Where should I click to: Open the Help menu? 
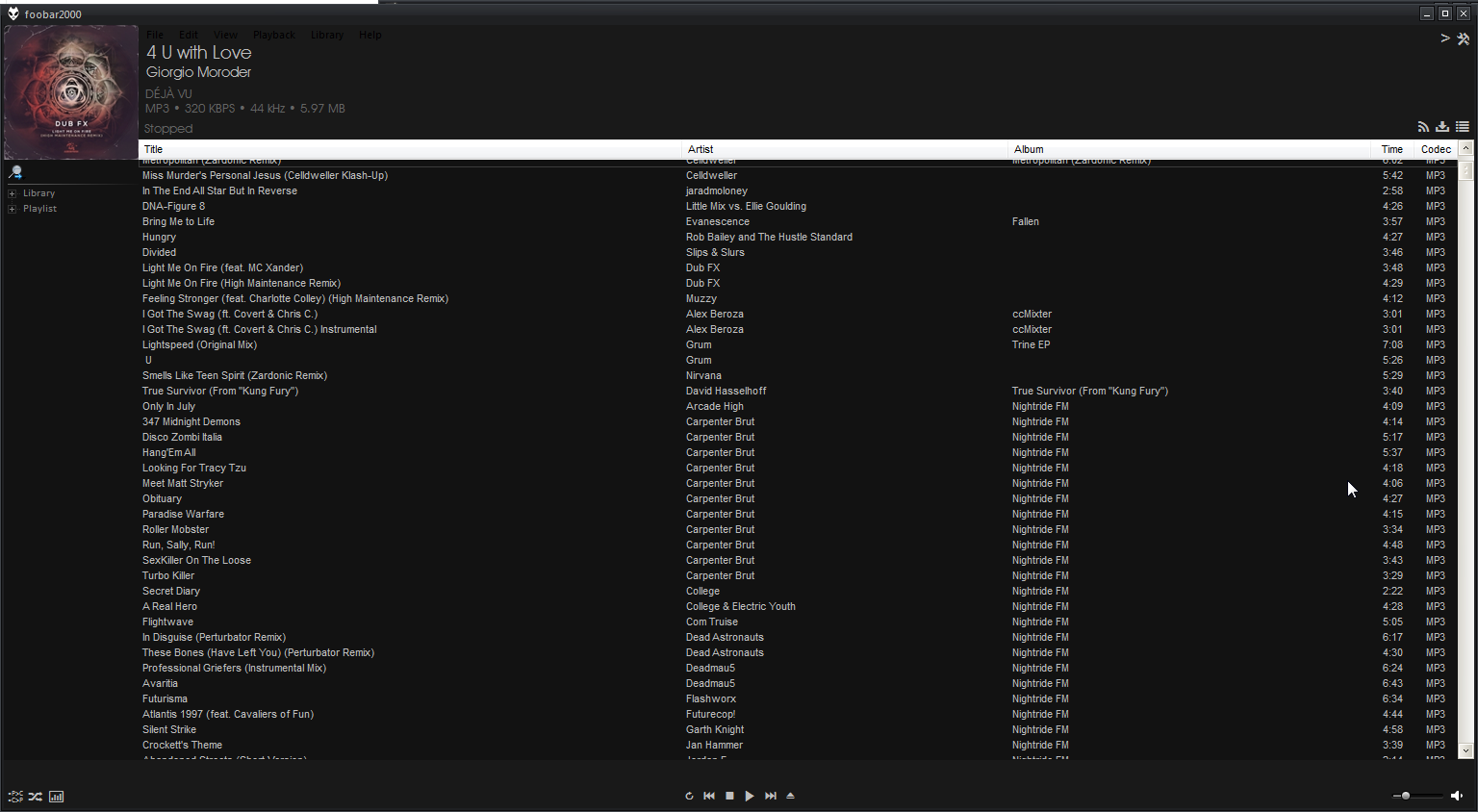370,35
